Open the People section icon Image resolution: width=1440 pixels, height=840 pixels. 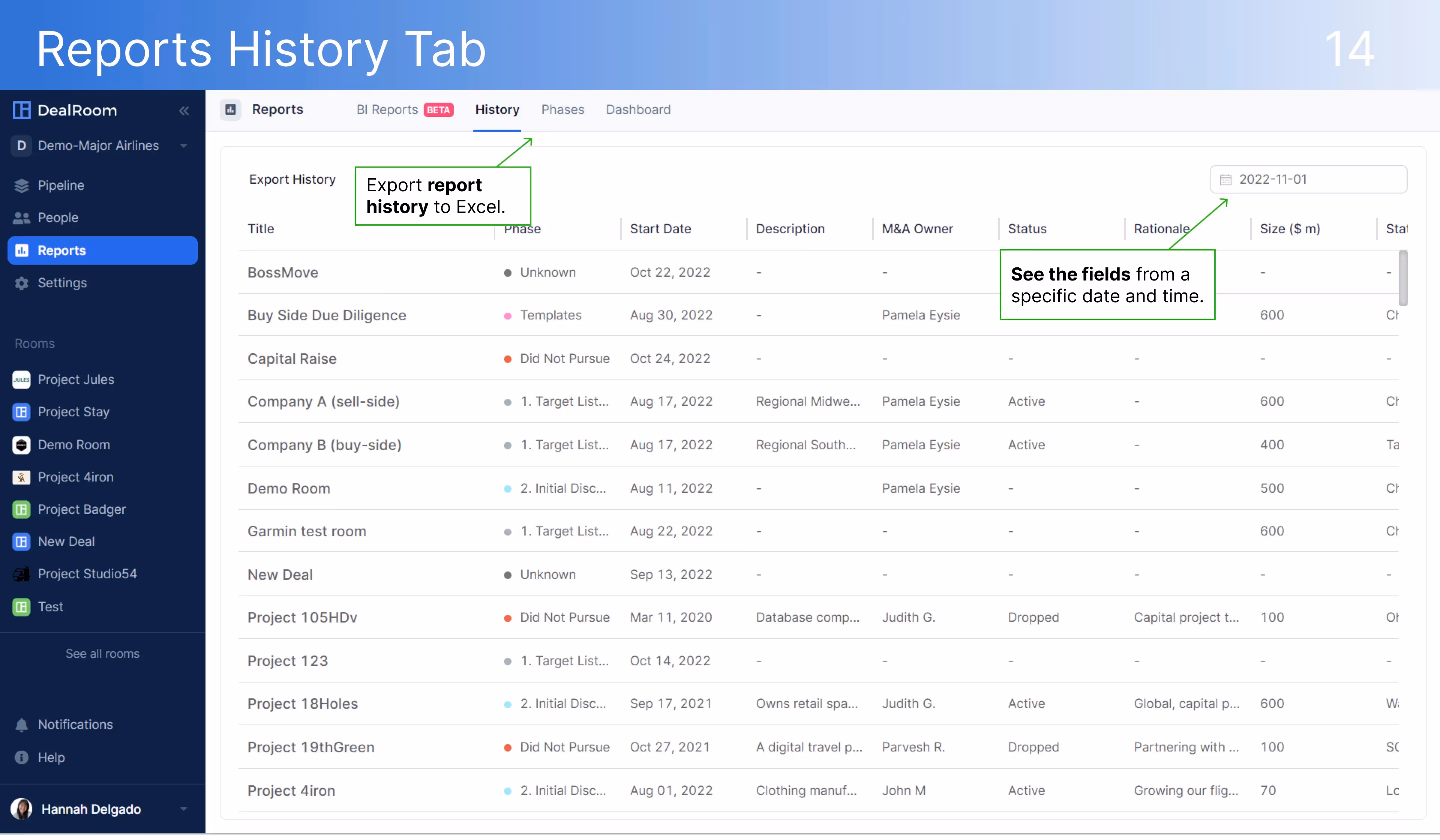21,218
